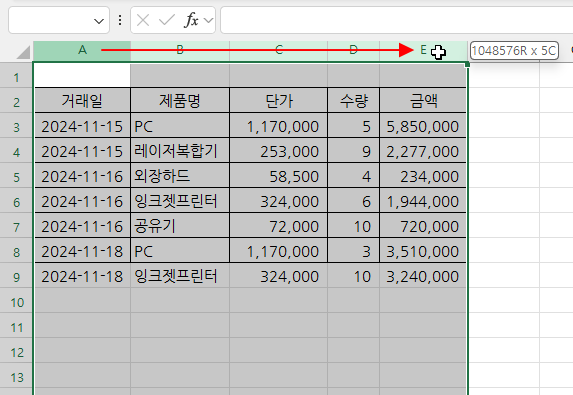The width and height of the screenshot is (573, 395).
Task: Click the 수량 header cell
Action: tap(353, 100)
